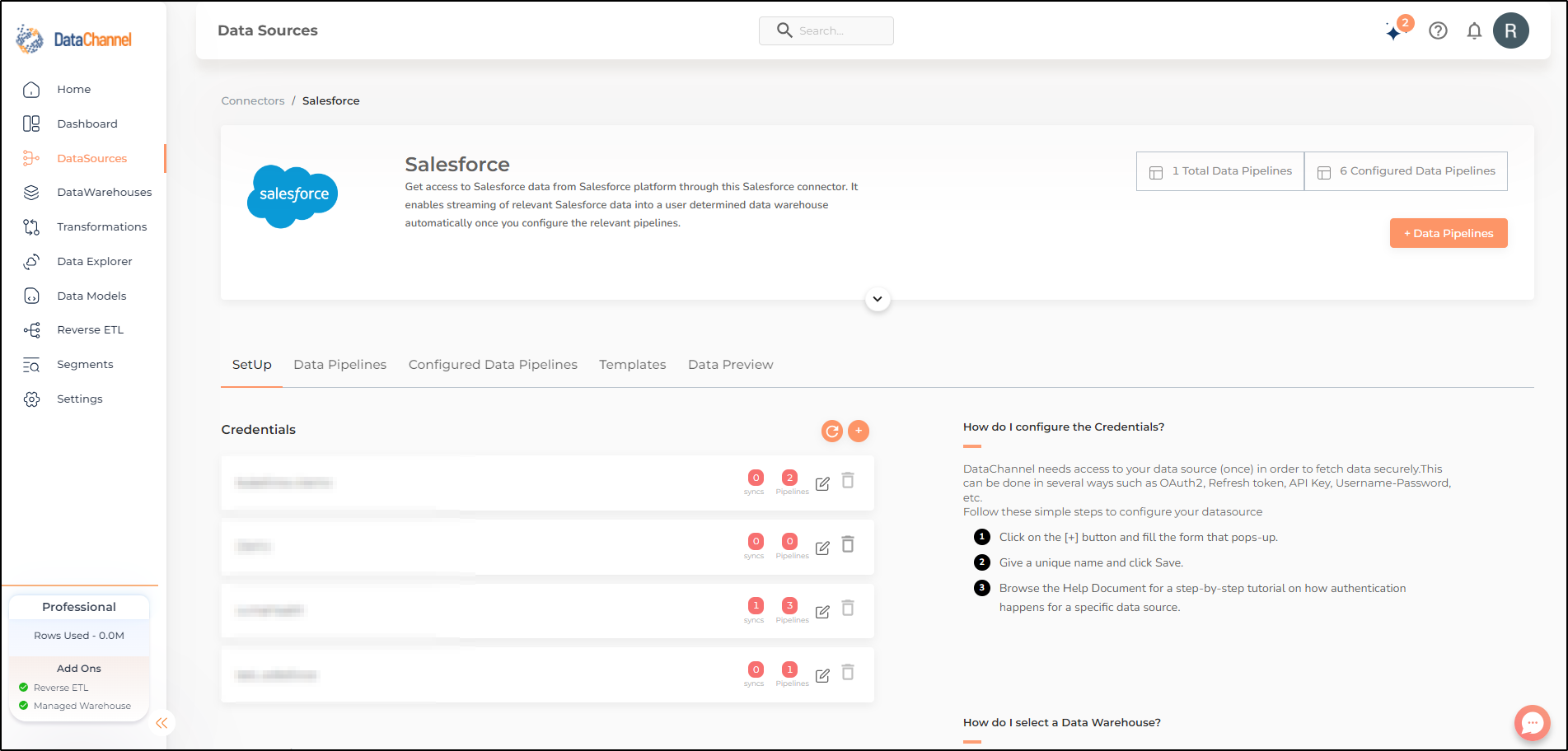This screenshot has width=1568, height=751.
Task: Open Settings gear icon in sidebar
Action: [x=31, y=399]
